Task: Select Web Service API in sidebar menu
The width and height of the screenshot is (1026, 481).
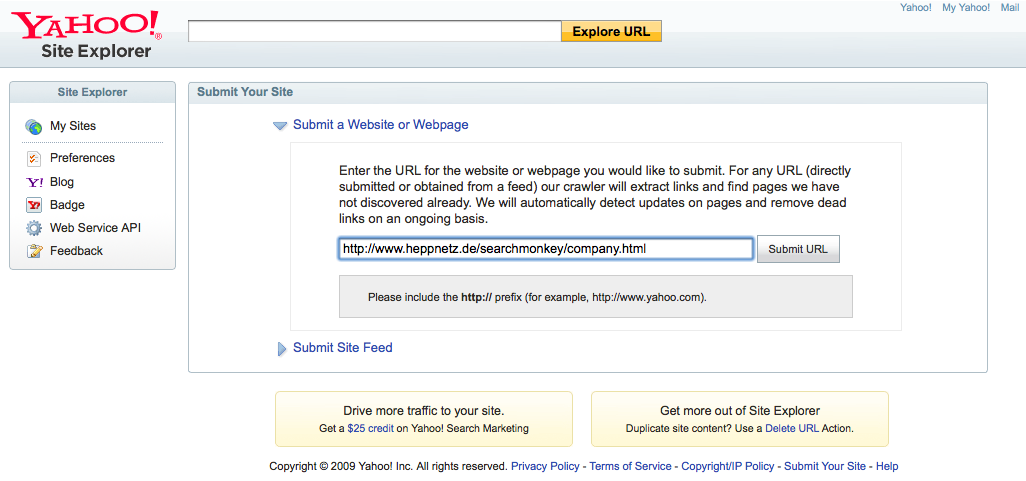Action: click(95, 228)
